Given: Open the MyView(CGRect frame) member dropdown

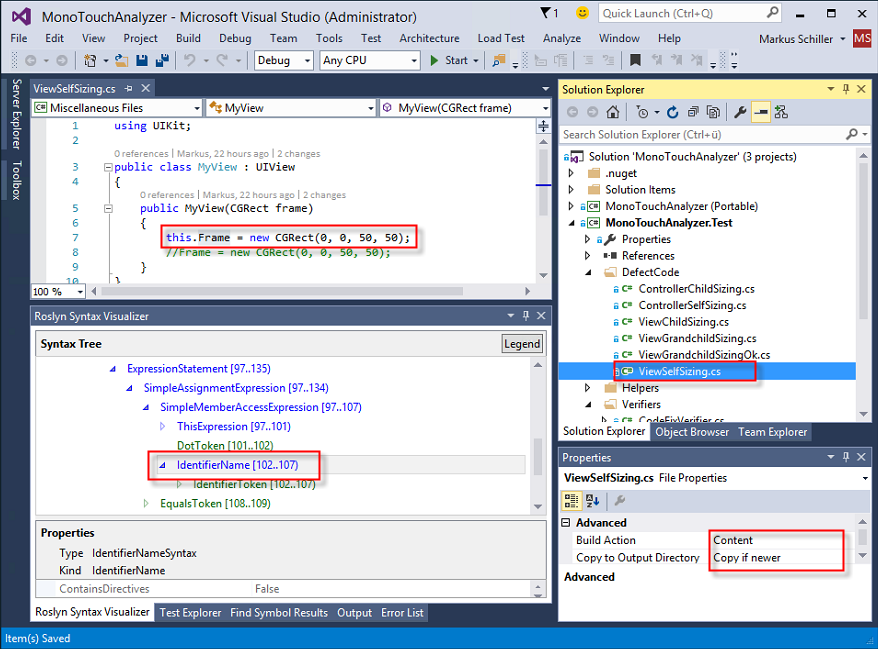Looking at the screenshot, I should pos(465,108).
